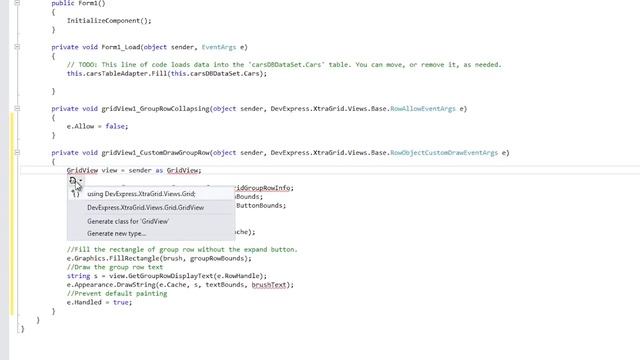Click 'InitializeComponent();' call
The width and height of the screenshot is (640, 360).
click(x=109, y=21)
